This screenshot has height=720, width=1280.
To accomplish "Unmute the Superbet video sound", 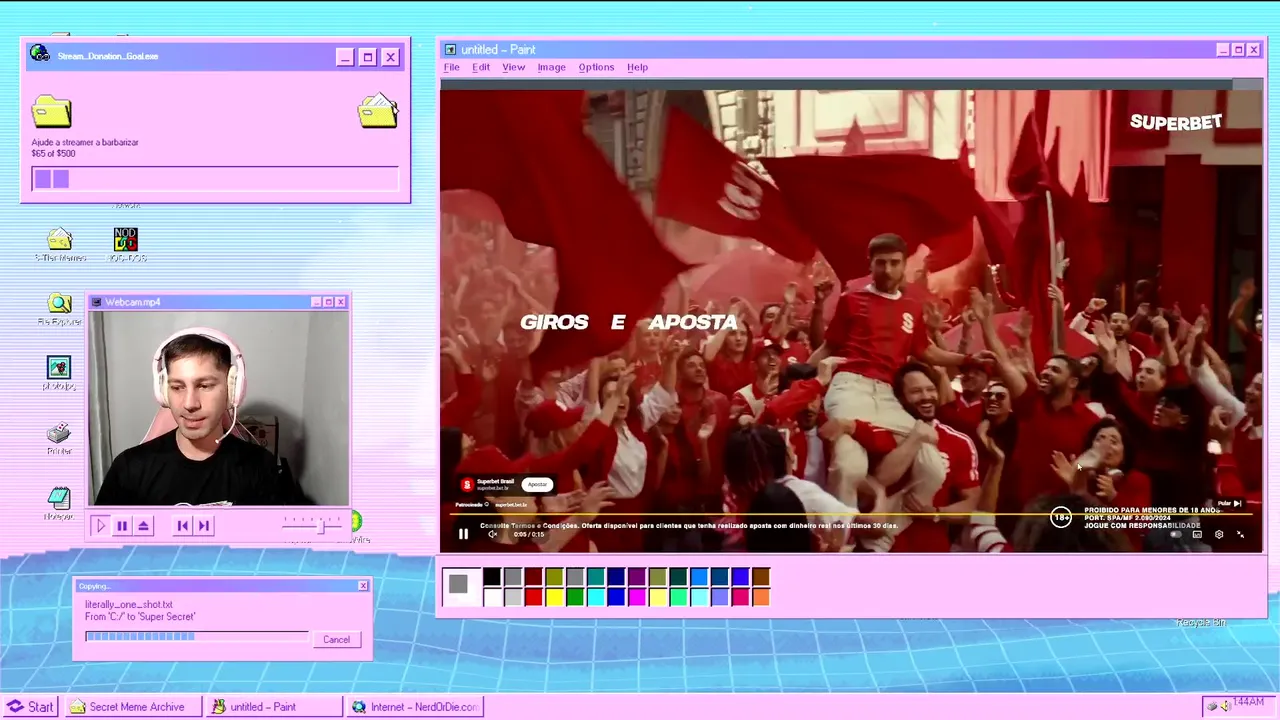I will pyautogui.click(x=492, y=534).
